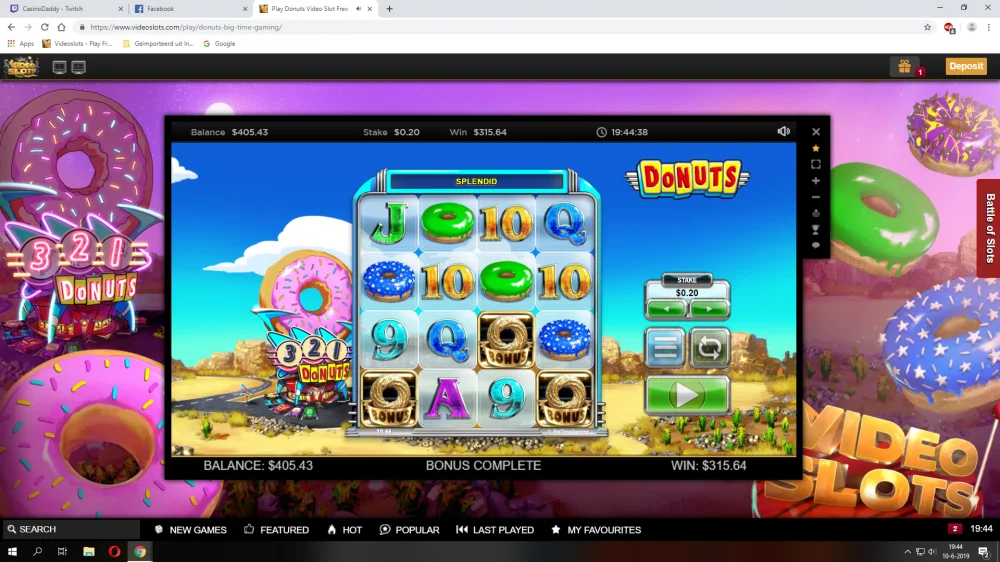Open MY FAVOURITES category
Image resolution: width=1000 pixels, height=562 pixels.
596,529
